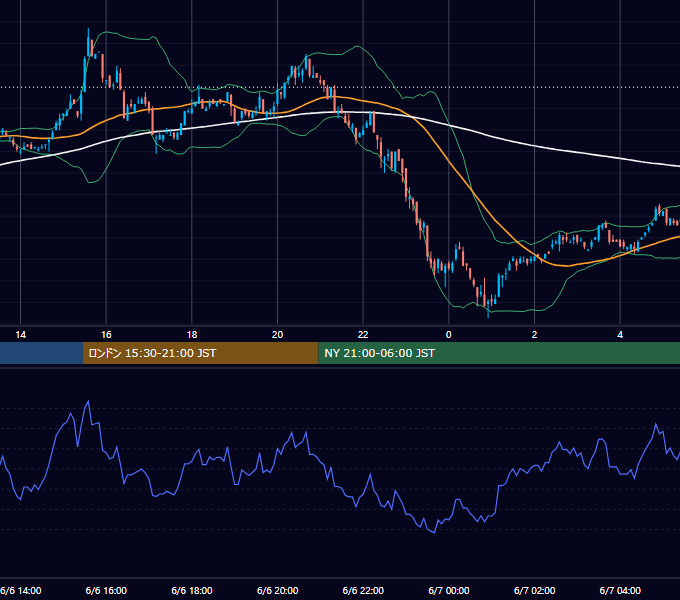The height and width of the screenshot is (600, 680).
Task: Select the ロンドン 15:30-21:00 JST session bar
Action: [200, 353]
